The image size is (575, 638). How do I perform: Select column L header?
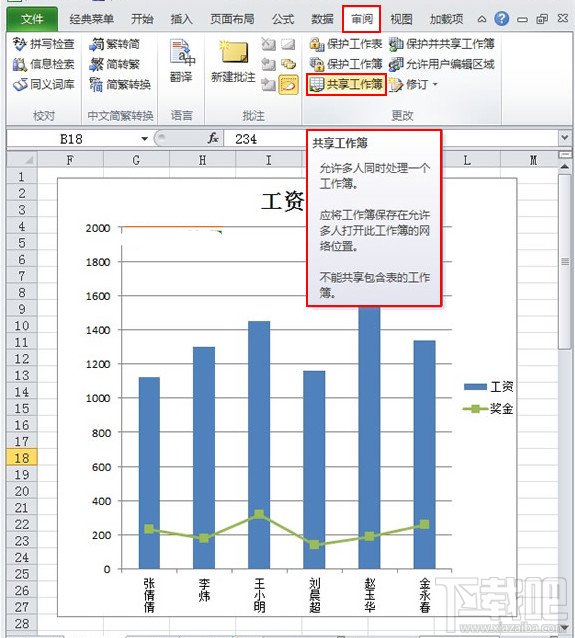tap(467, 160)
